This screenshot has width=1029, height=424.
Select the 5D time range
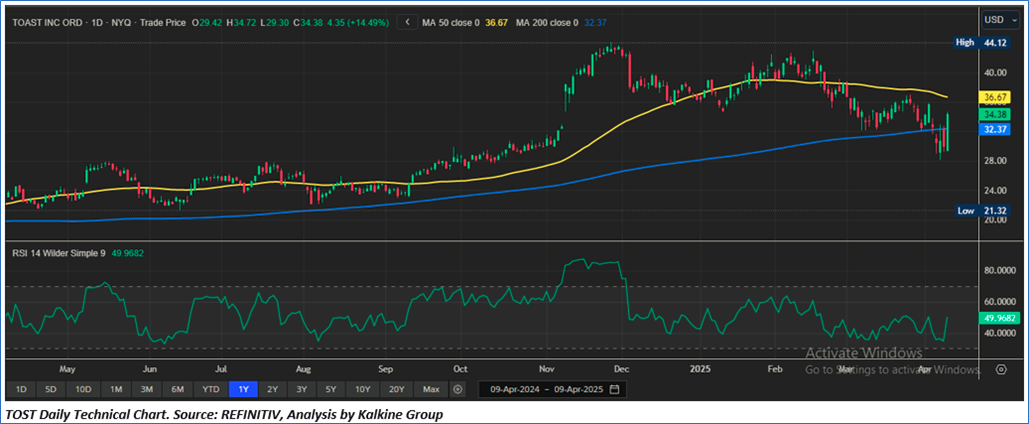coord(51,390)
